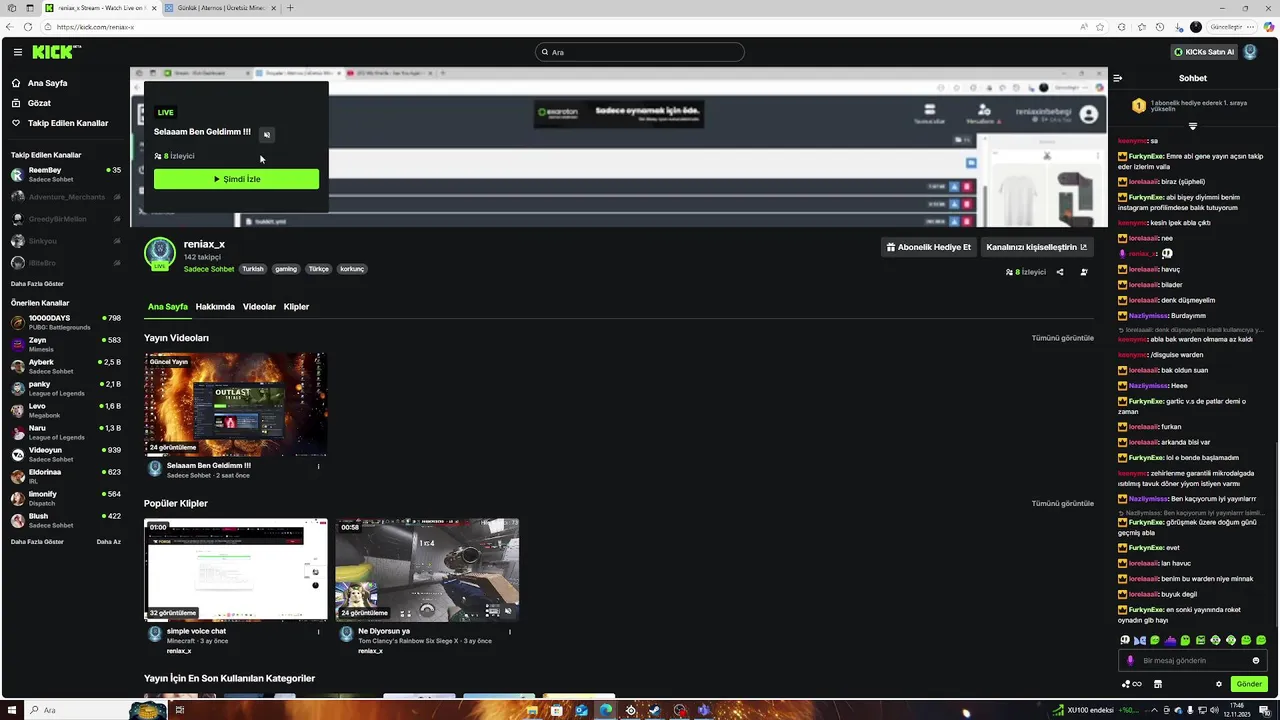This screenshot has width=1280, height=720.
Task: Open the shop icon below the message box
Action: (x=1158, y=684)
